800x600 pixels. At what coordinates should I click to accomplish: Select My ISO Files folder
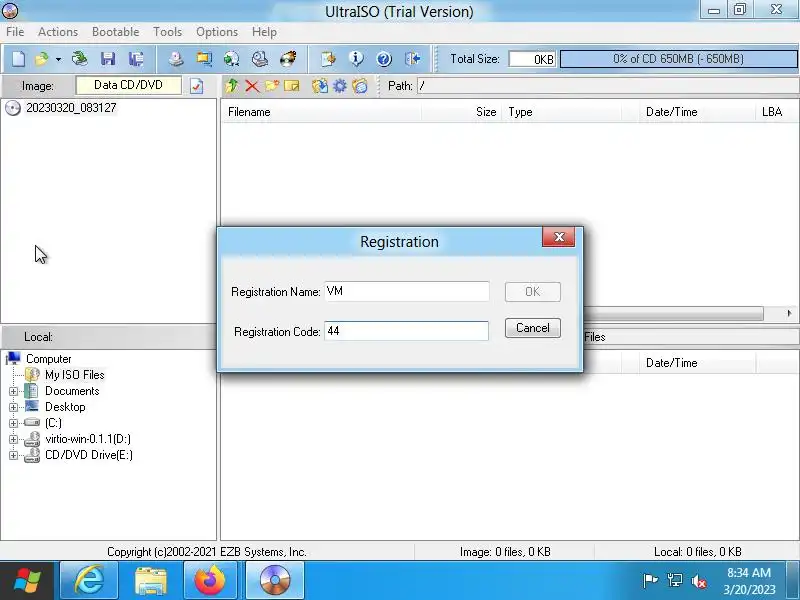(74, 375)
